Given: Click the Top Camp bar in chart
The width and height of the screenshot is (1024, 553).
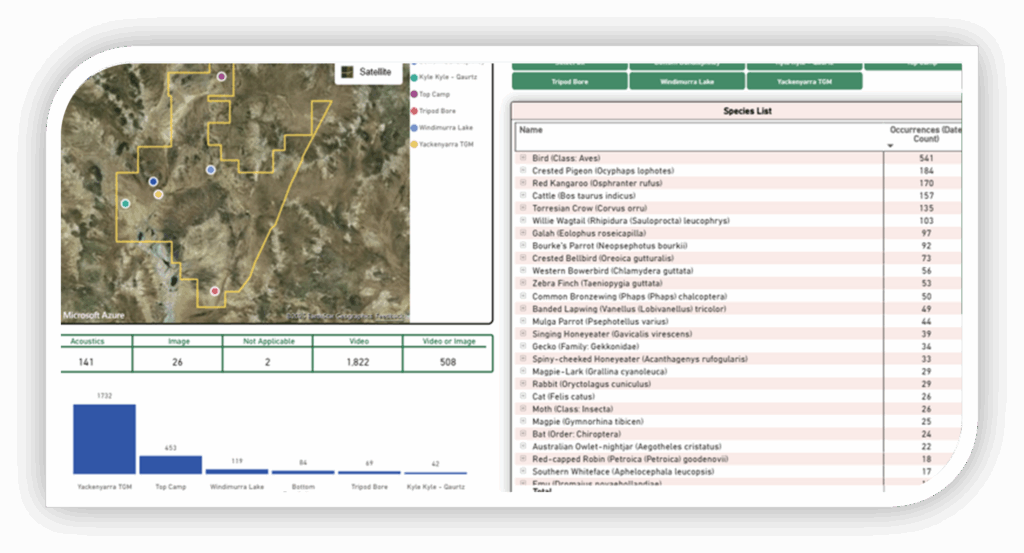Looking at the screenshot, I should (x=170, y=464).
